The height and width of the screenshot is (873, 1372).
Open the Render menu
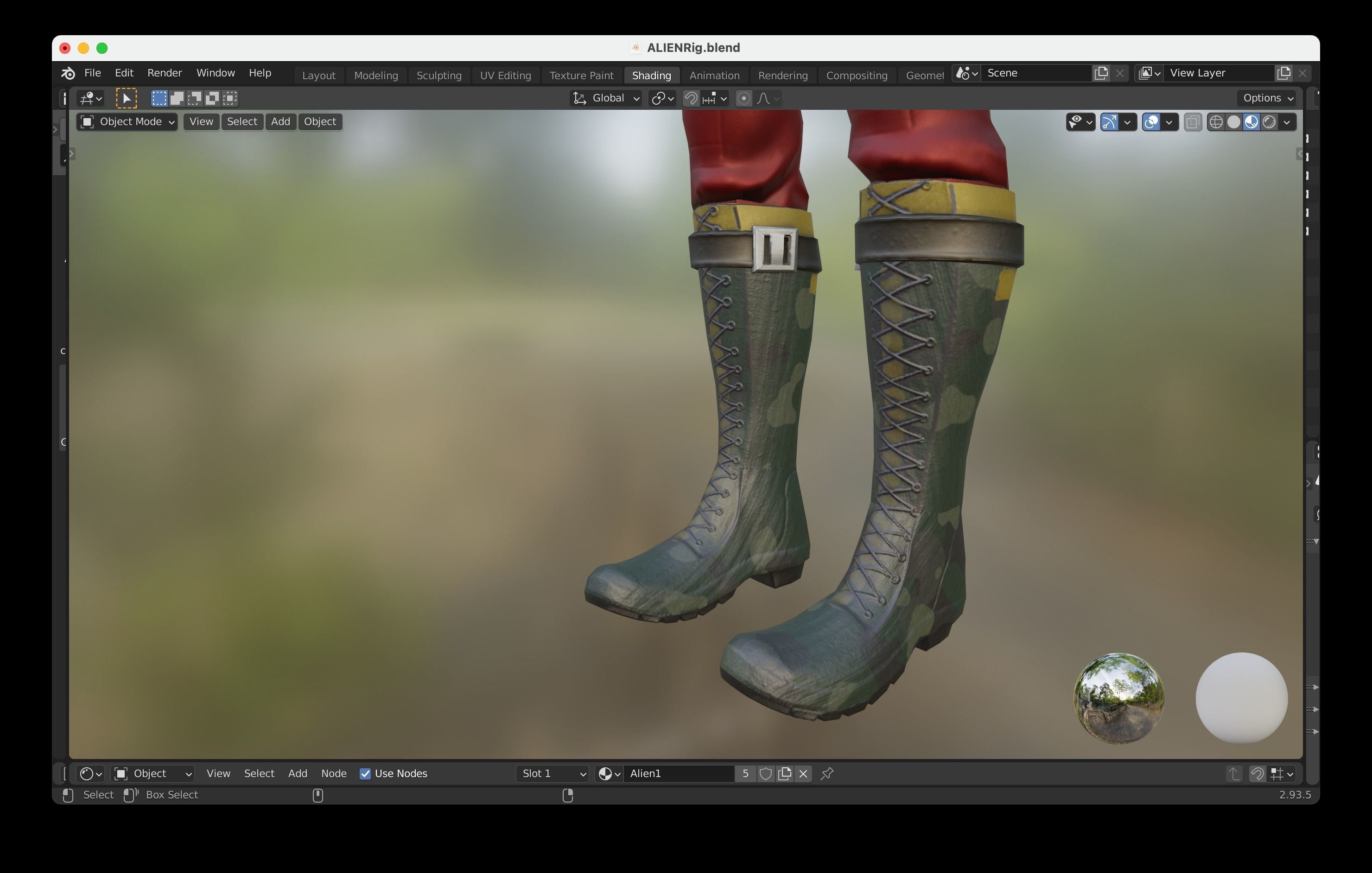pos(164,73)
